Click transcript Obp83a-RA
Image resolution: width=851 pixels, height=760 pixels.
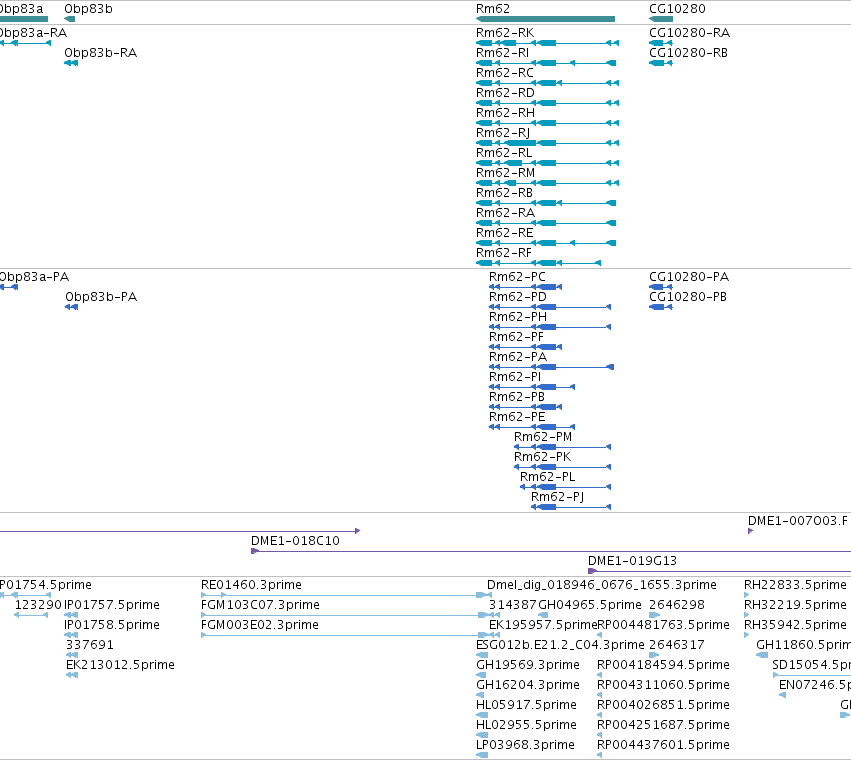(x=26, y=43)
